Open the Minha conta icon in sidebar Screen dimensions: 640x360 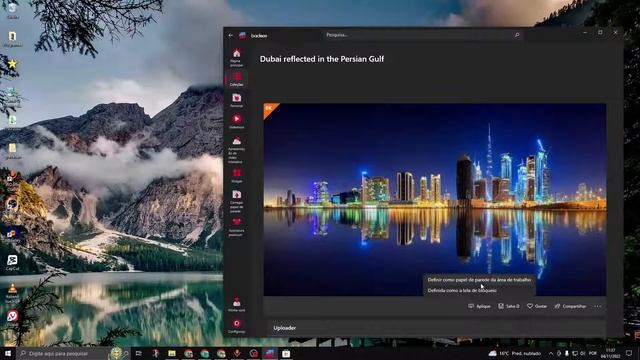(236, 304)
